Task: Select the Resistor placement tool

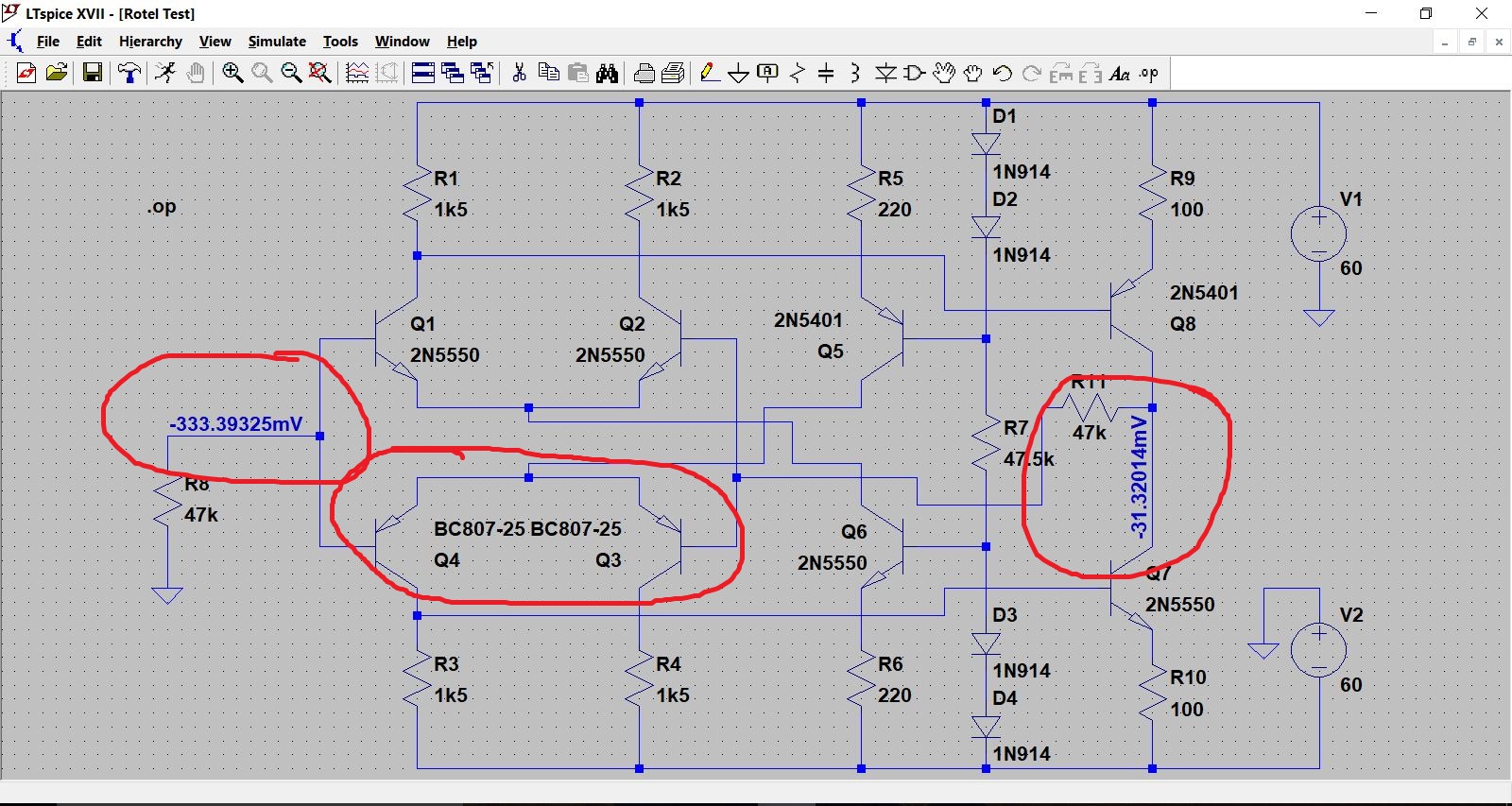Action: pos(798,73)
